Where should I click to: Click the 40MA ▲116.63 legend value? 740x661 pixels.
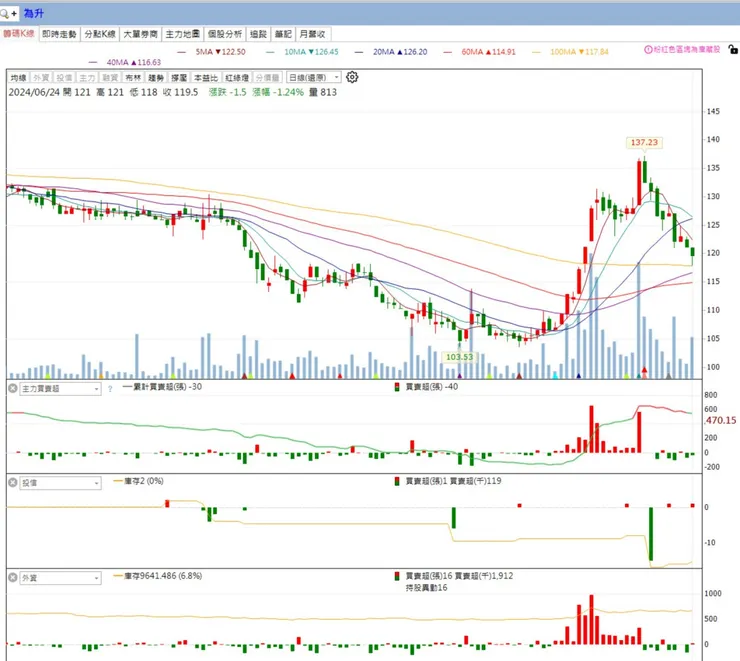point(134,62)
